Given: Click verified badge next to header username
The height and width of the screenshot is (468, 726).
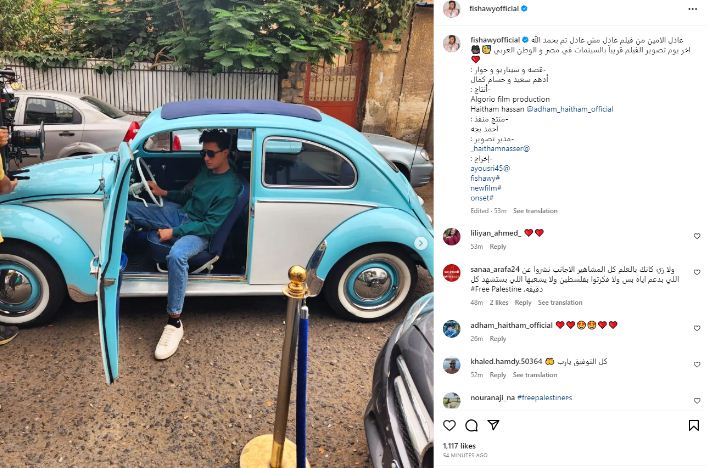Looking at the screenshot, I should 525,9.
